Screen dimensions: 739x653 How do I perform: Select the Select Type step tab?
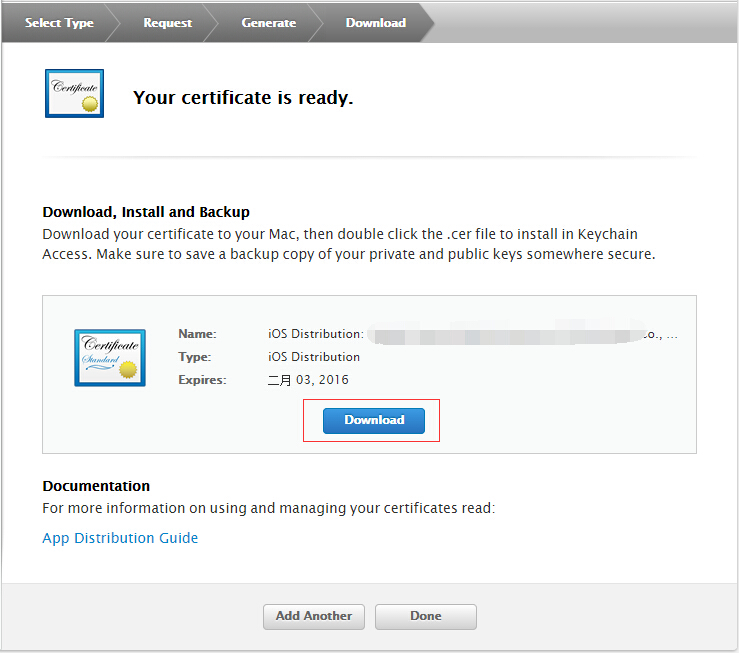pos(59,23)
